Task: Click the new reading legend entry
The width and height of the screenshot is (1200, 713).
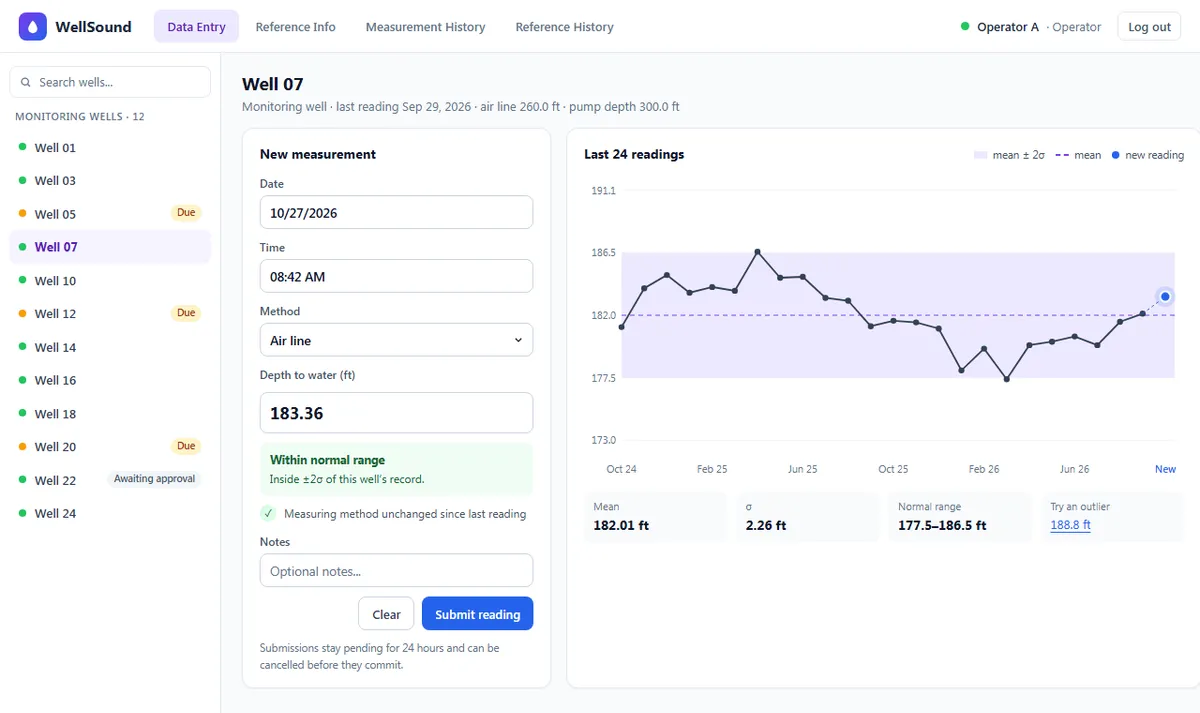Action: (x=1147, y=155)
